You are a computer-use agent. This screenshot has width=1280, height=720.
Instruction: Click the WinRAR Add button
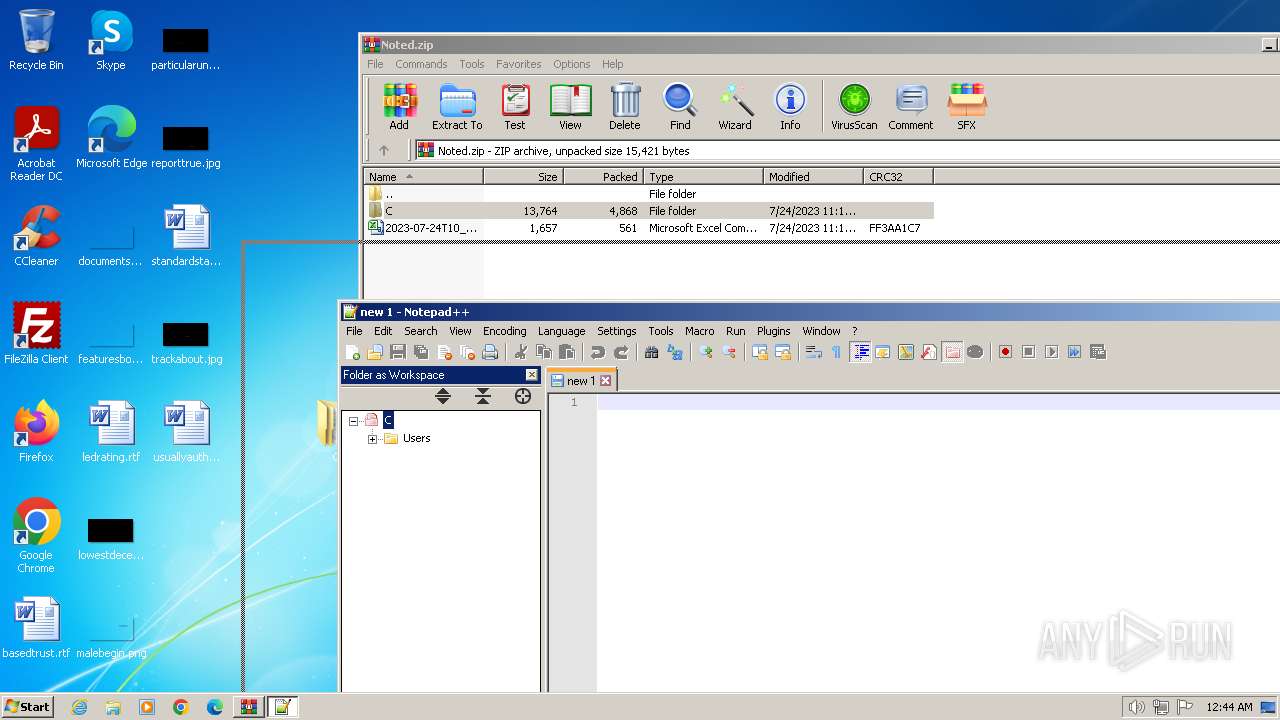tap(399, 107)
